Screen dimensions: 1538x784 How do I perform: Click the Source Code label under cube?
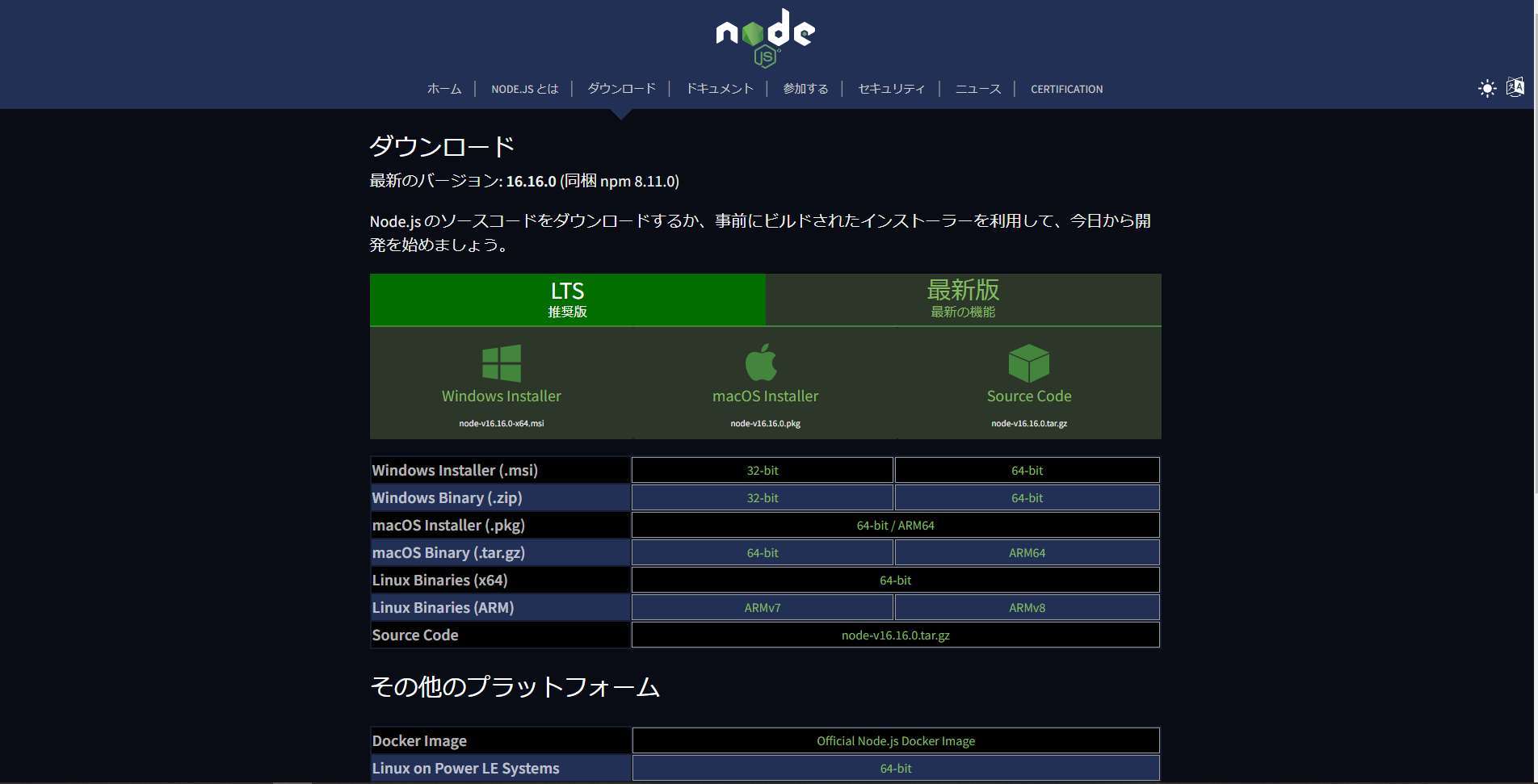coord(1029,396)
